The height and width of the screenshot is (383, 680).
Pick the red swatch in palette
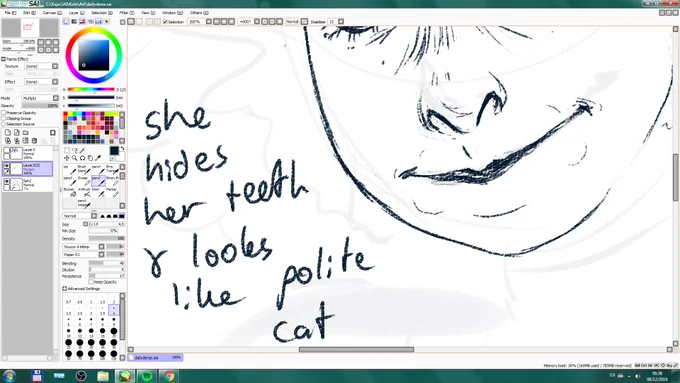coord(66,115)
